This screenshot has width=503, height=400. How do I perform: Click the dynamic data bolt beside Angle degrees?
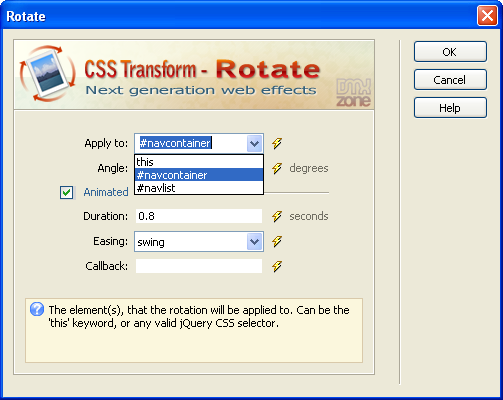(x=277, y=168)
